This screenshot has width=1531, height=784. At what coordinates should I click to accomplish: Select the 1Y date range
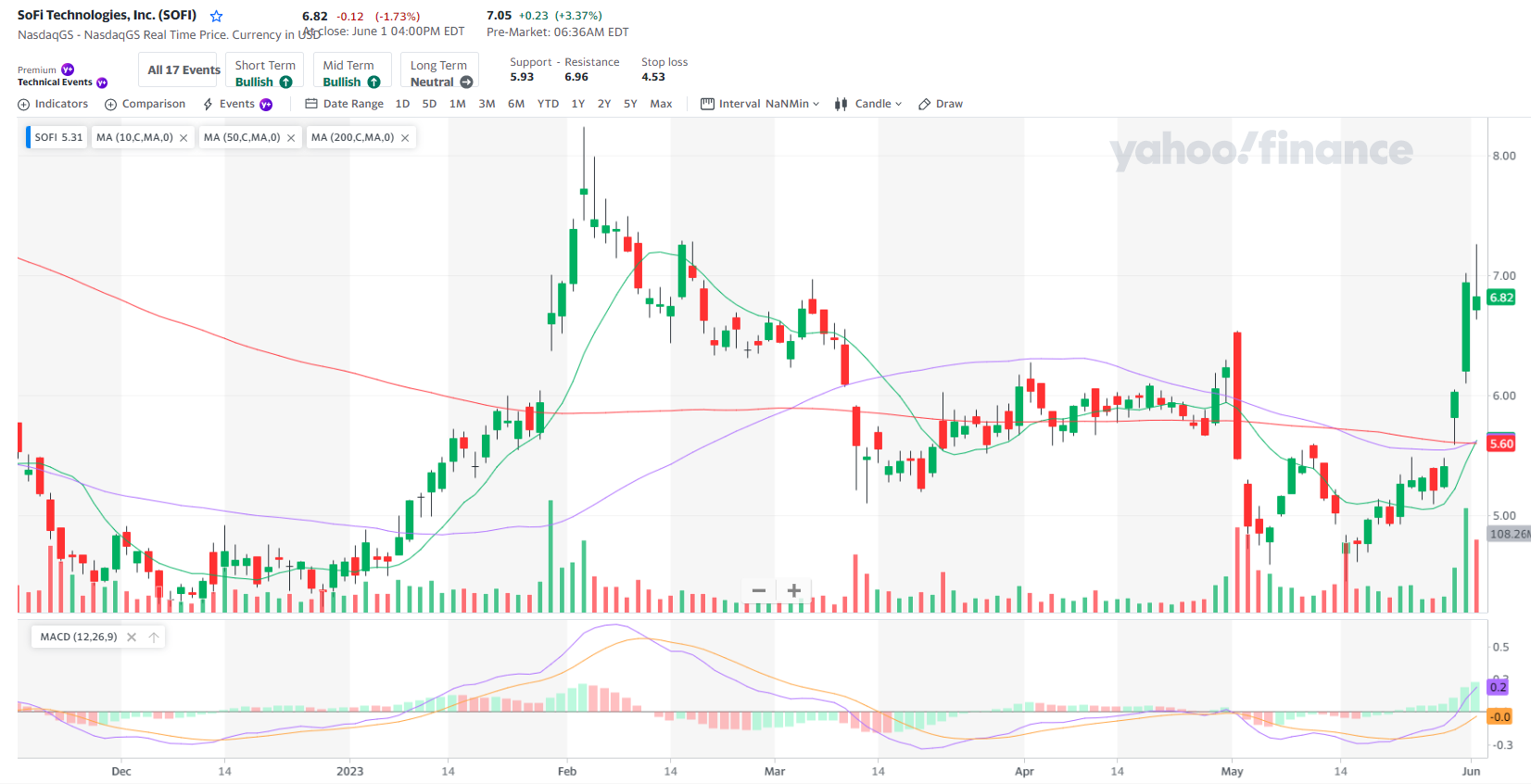[578, 104]
